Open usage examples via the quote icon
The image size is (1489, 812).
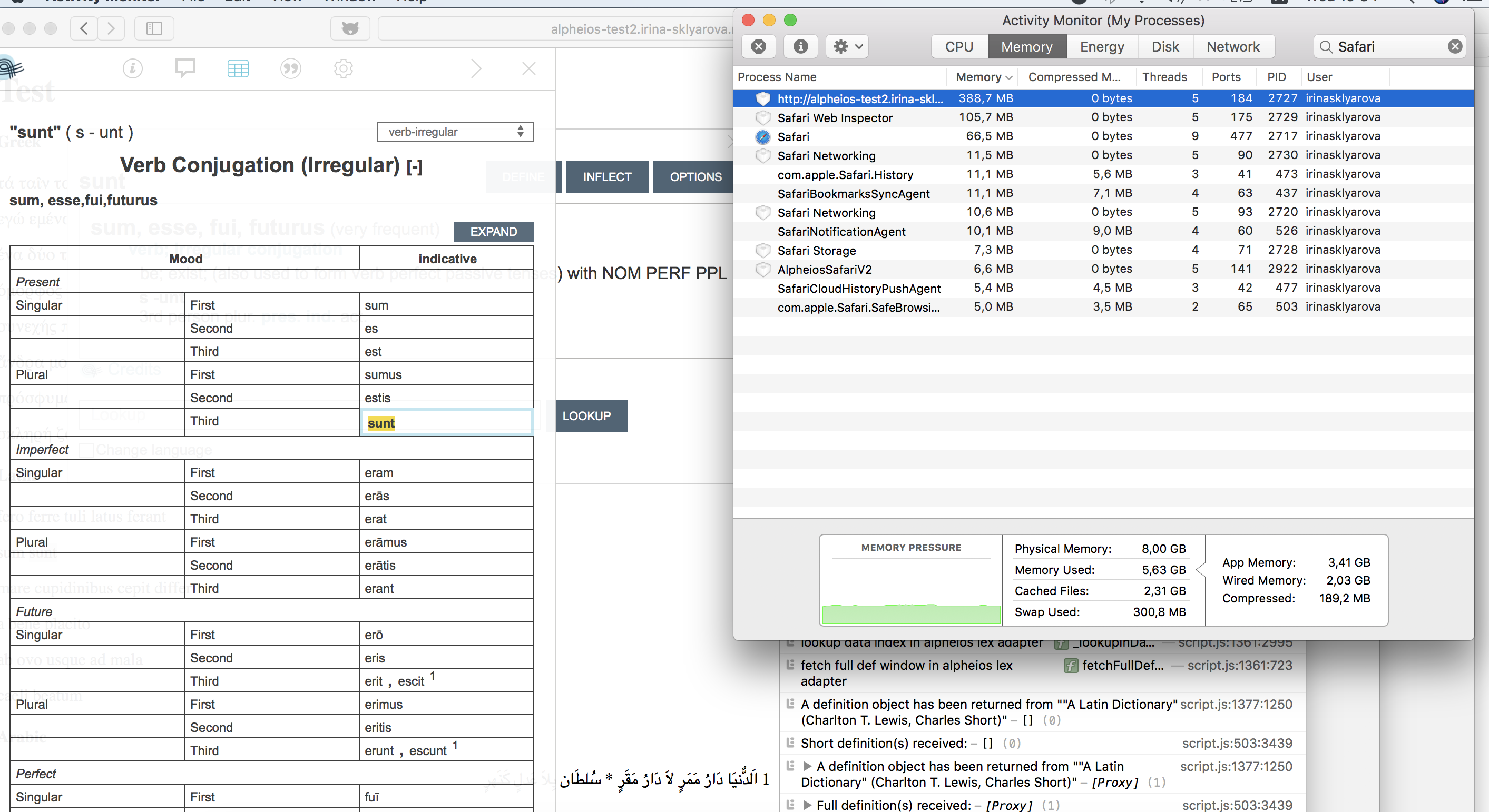291,68
